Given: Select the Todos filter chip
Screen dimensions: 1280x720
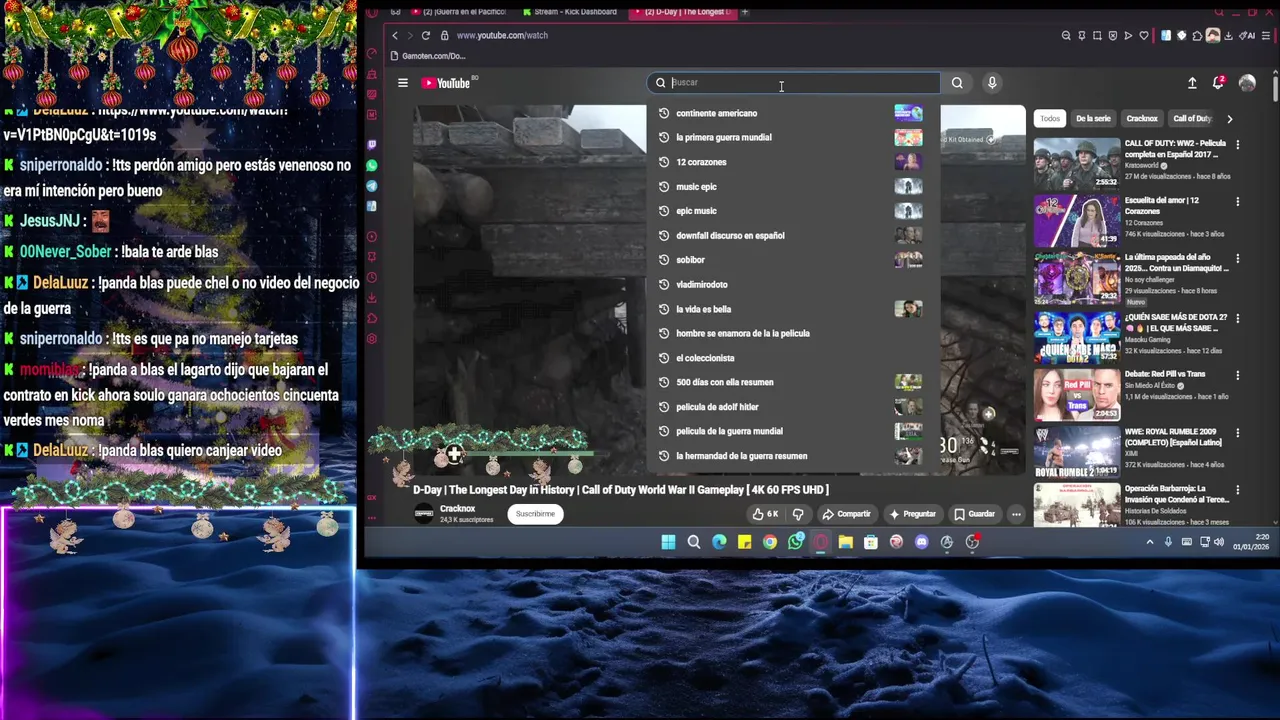Looking at the screenshot, I should pyautogui.click(x=1050, y=118).
